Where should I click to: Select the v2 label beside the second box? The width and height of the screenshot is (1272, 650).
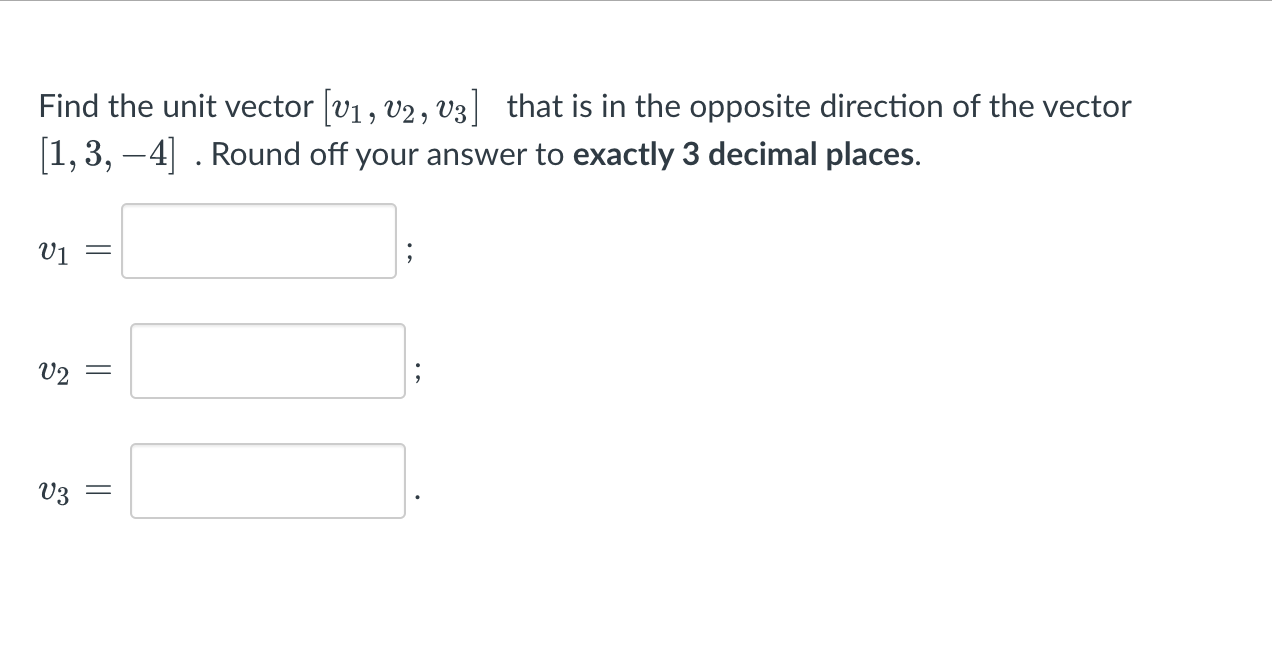pos(52,372)
